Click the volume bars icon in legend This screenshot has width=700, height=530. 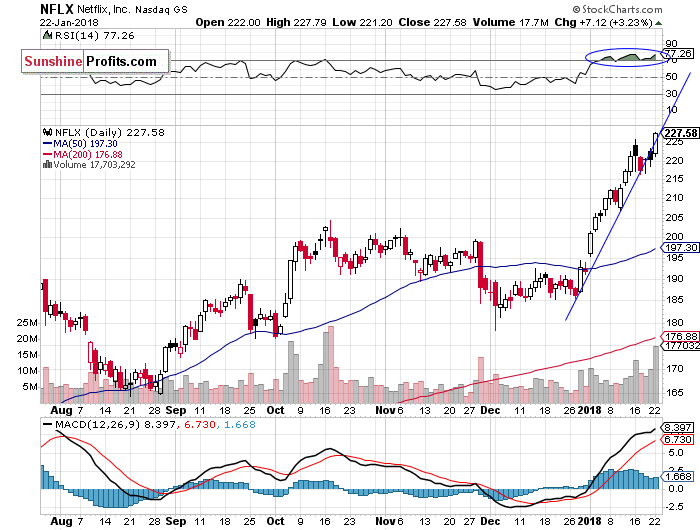tap(47, 164)
